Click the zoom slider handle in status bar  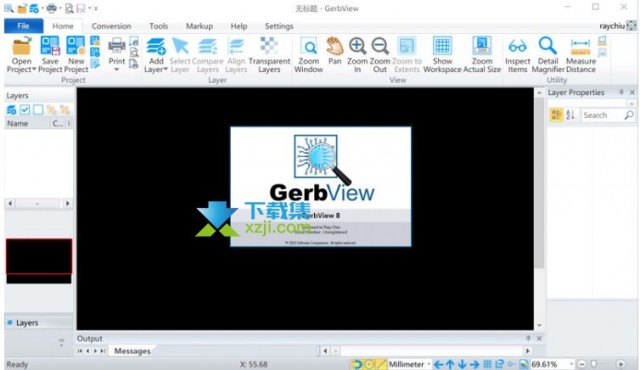pyautogui.click(x=594, y=364)
